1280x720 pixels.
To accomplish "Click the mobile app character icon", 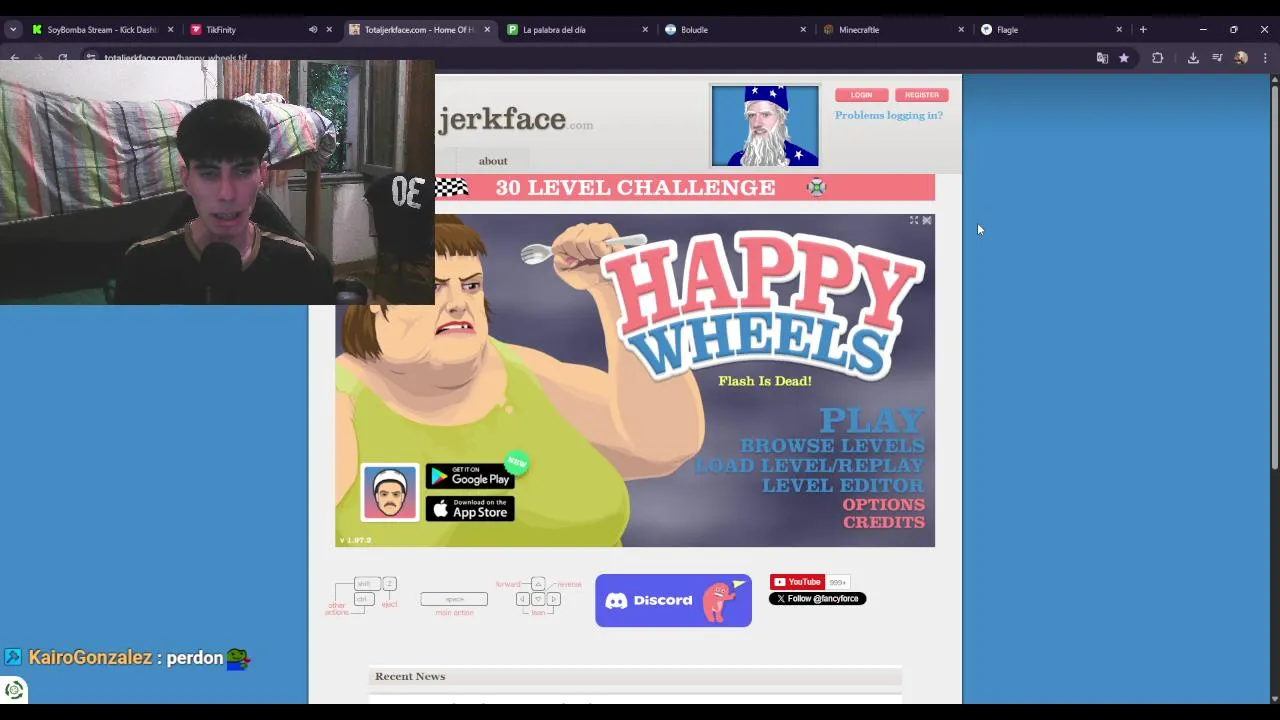I will [x=390, y=492].
